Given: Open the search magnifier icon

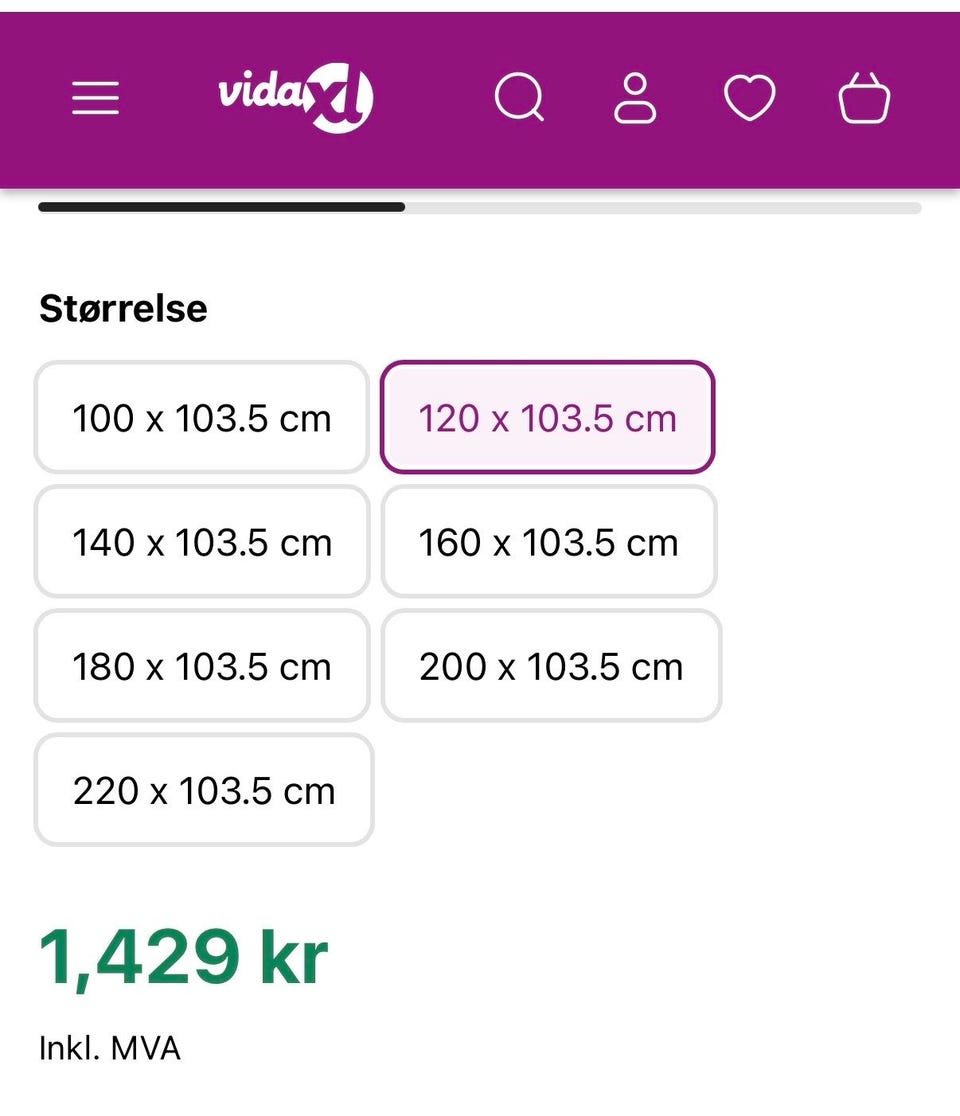Looking at the screenshot, I should (519, 97).
